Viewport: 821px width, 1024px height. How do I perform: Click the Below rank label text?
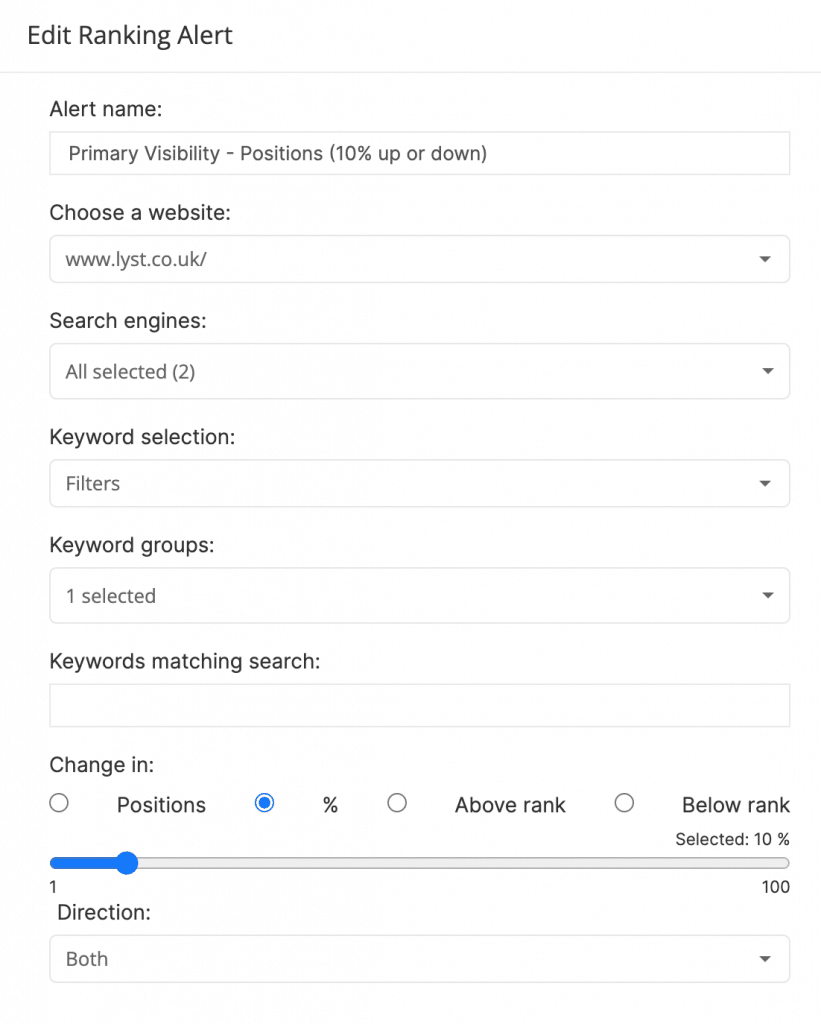coord(735,805)
